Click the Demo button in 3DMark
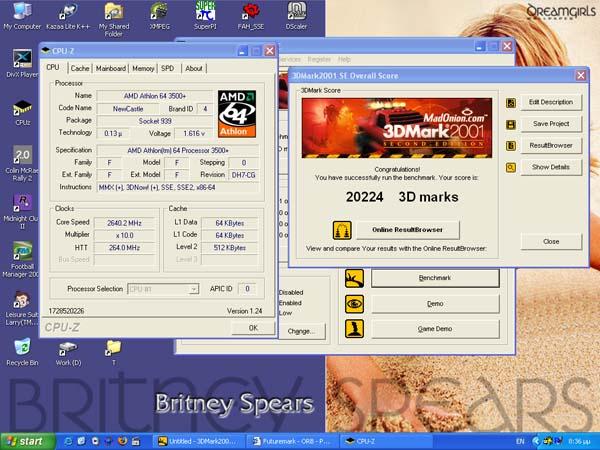The image size is (600, 450). tap(435, 303)
